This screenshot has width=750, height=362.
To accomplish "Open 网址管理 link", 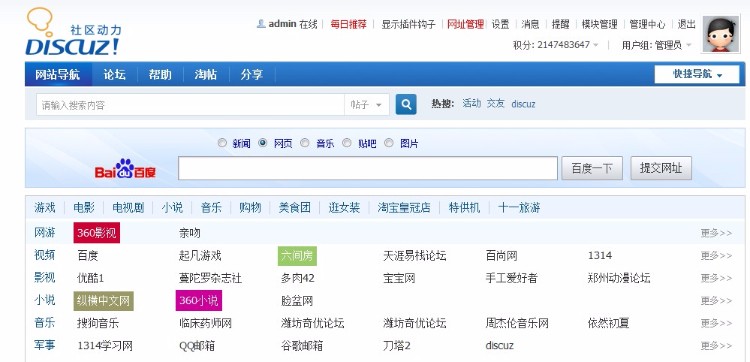I will tap(465, 24).
